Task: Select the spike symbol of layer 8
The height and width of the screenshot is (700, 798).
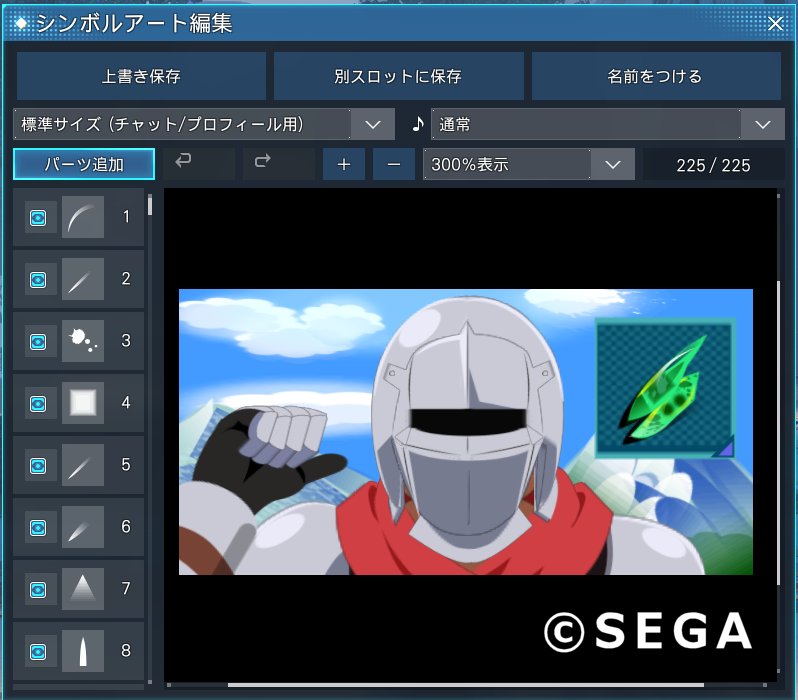Action: (83, 651)
